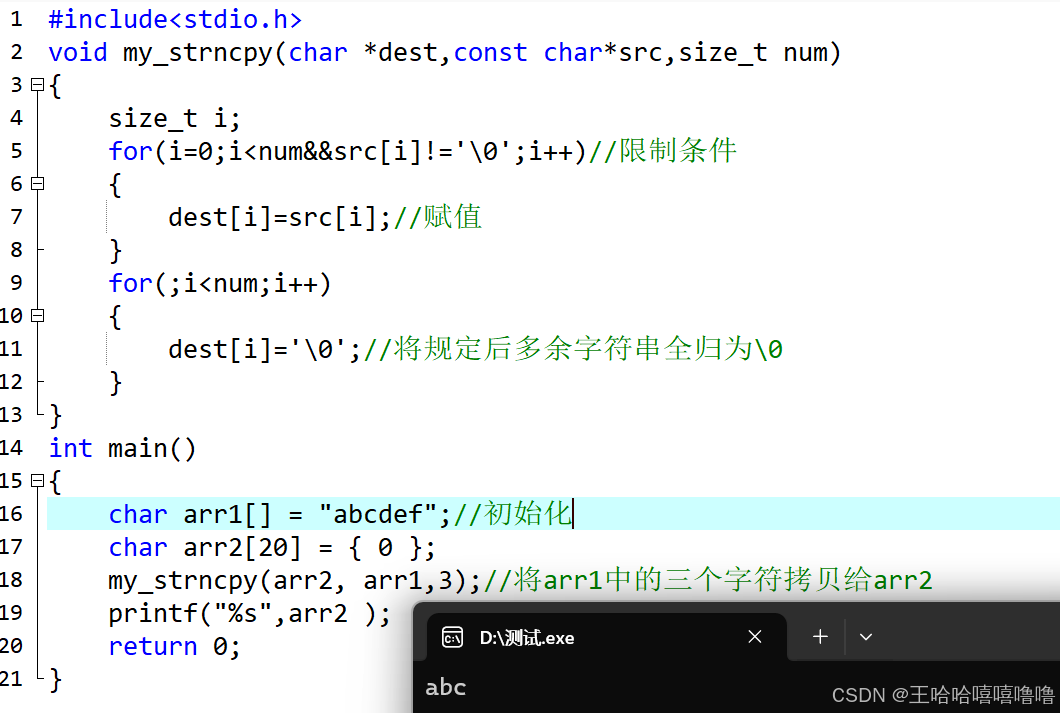The height and width of the screenshot is (713, 1060).
Task: Click 'char arr2[20] = { 0 };' line
Action: (x=272, y=548)
